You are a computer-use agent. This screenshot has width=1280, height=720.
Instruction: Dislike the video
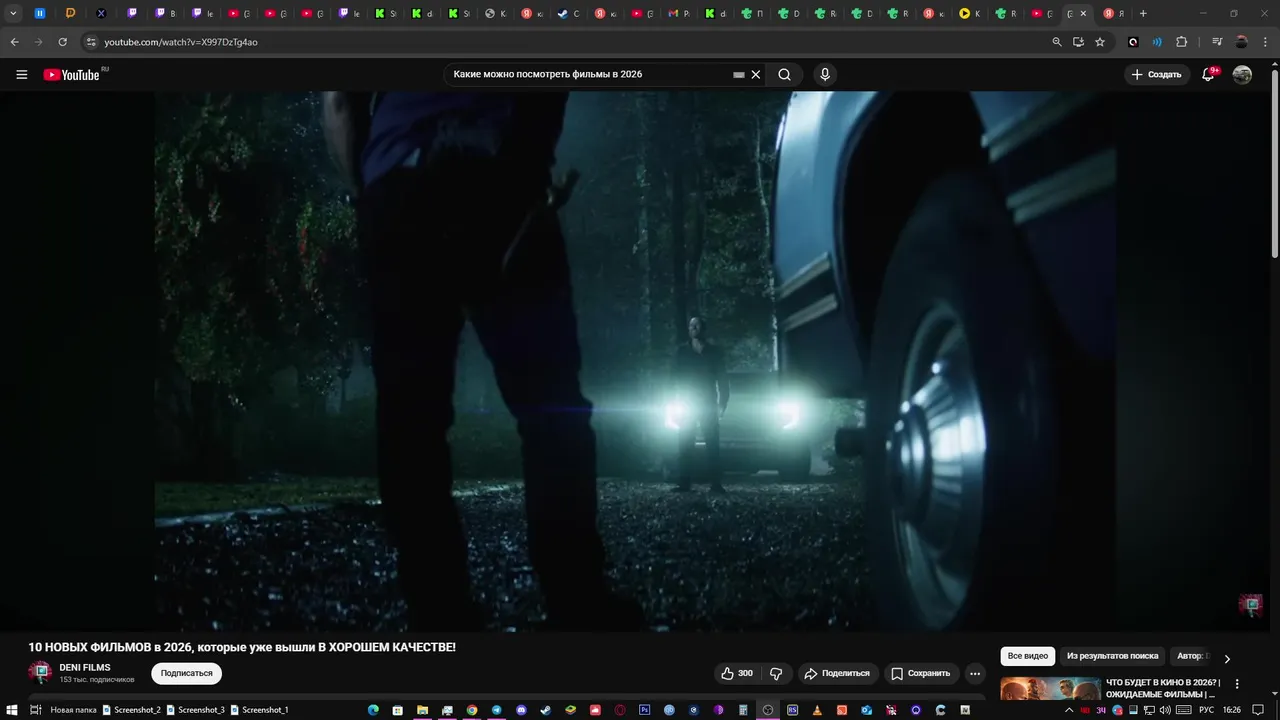pos(776,673)
